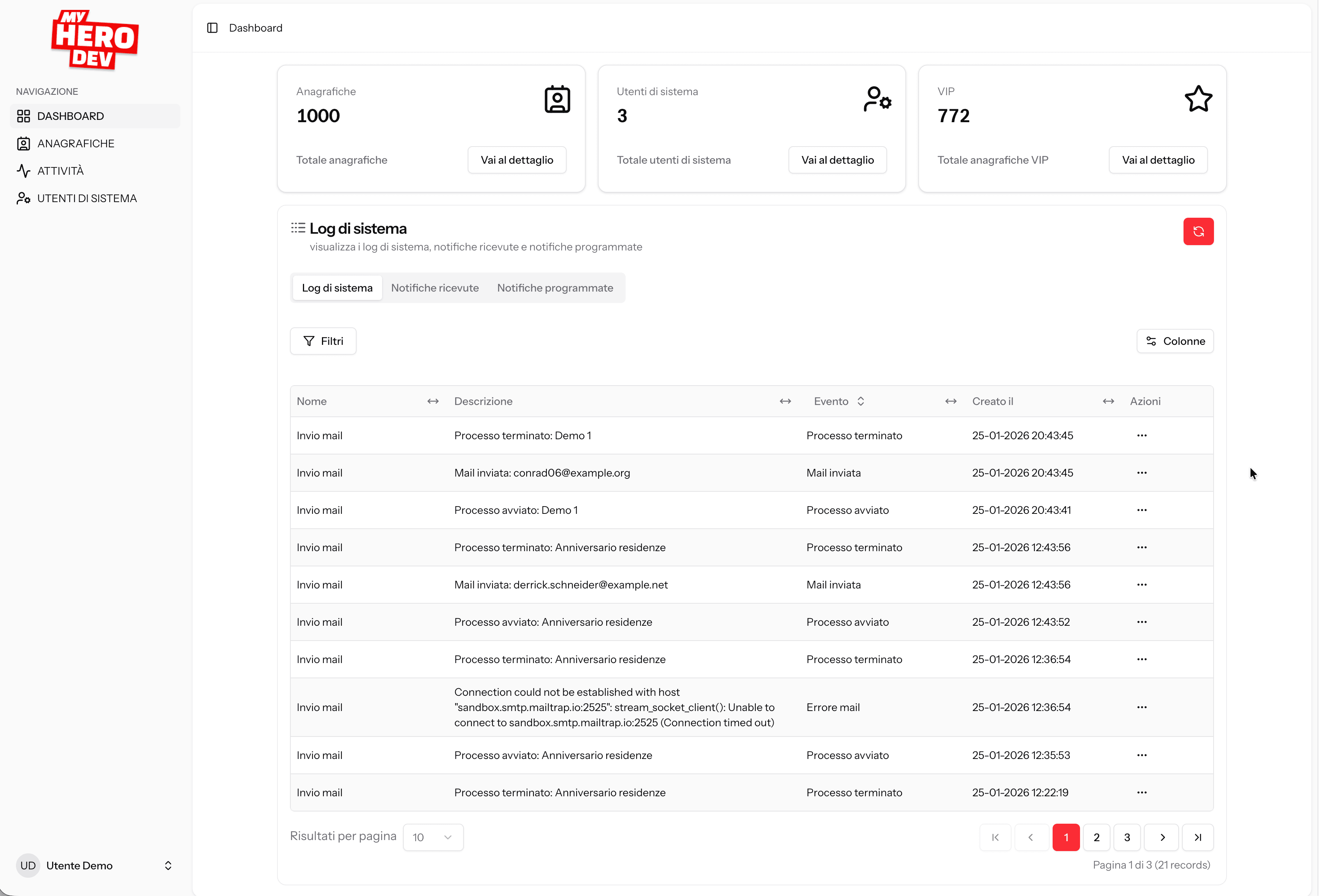Click the 25-01-2026 12:22:19 date cell

(1020, 792)
